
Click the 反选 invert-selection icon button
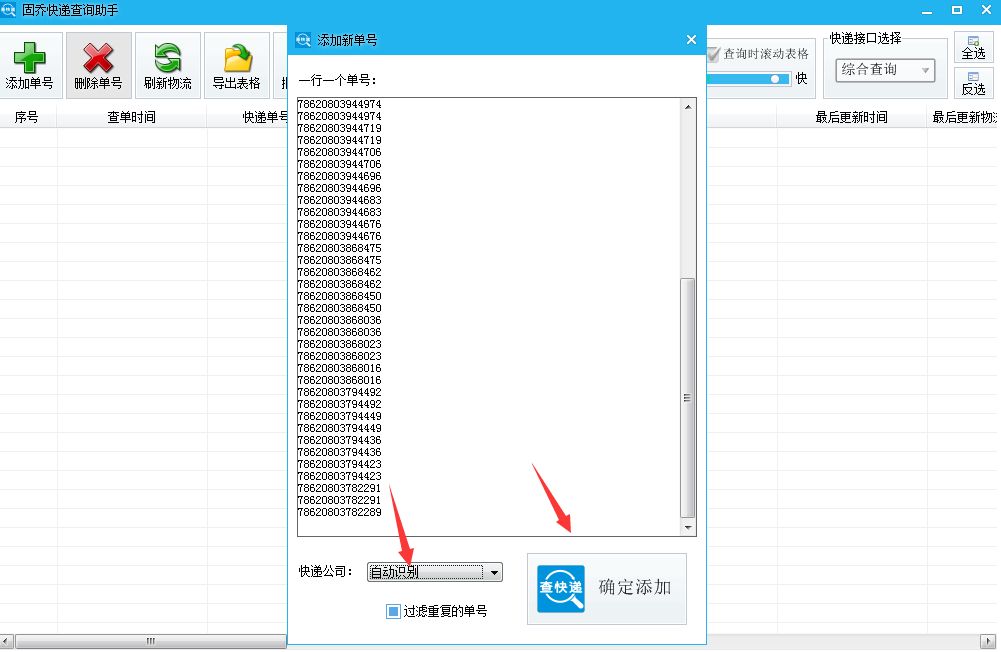tap(973, 86)
